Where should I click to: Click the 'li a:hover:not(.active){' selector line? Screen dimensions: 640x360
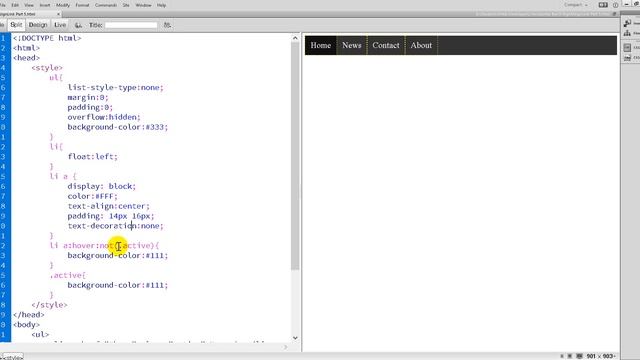(x=104, y=246)
